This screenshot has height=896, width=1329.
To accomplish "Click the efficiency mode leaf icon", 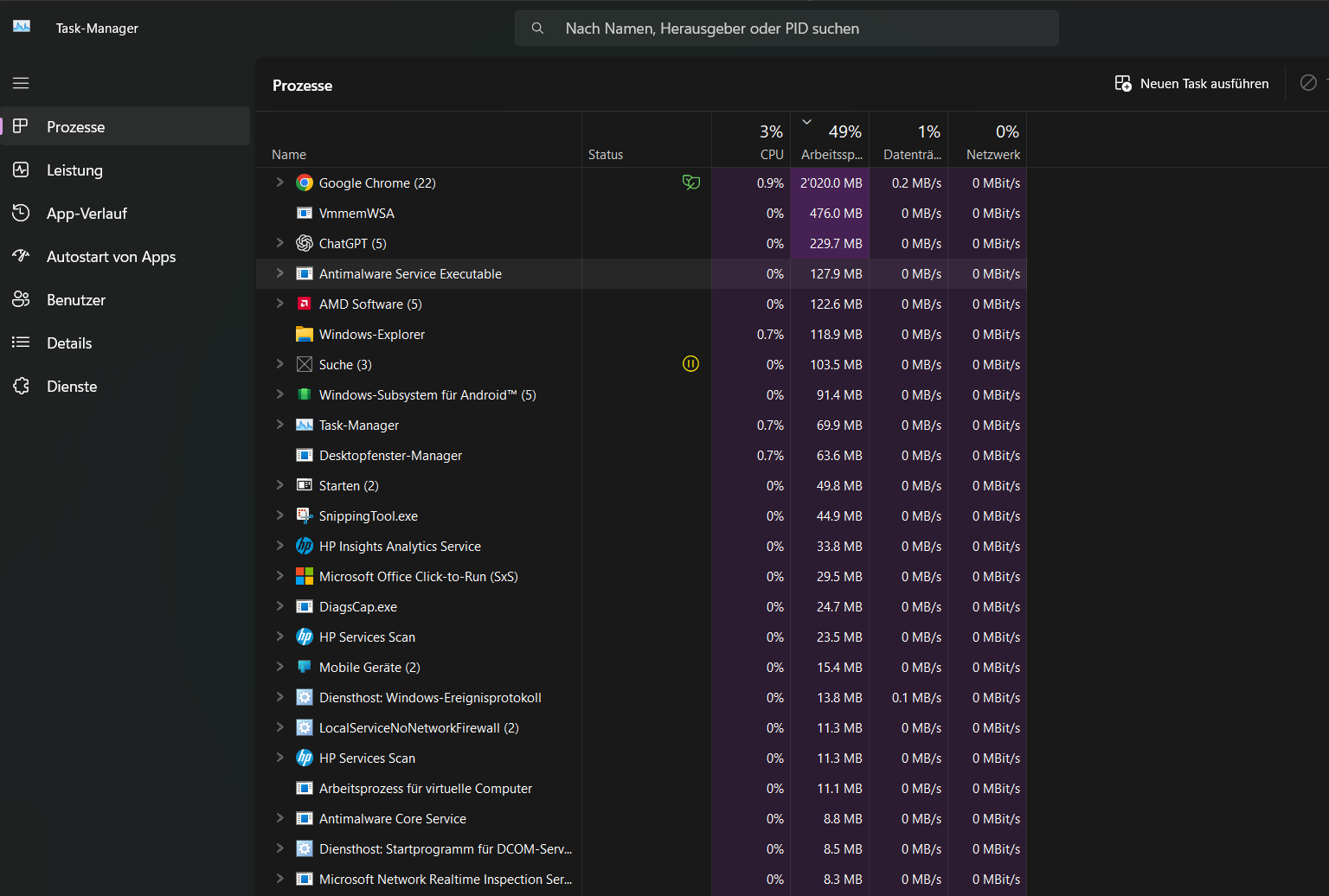I will point(690,182).
